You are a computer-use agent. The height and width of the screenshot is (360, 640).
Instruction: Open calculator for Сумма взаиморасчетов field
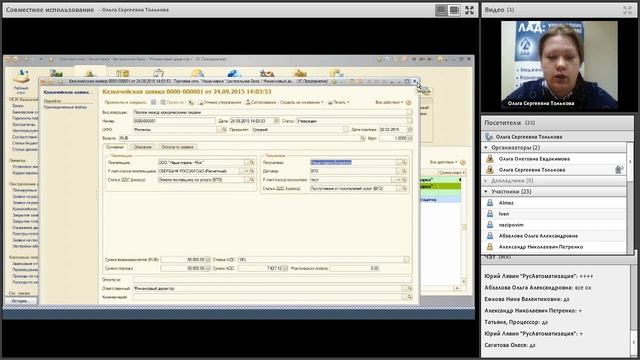(x=208, y=260)
